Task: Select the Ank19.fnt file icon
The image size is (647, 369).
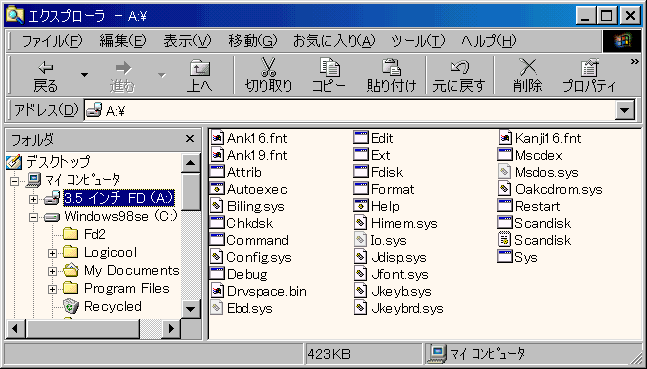Action: pyautogui.click(x=217, y=155)
